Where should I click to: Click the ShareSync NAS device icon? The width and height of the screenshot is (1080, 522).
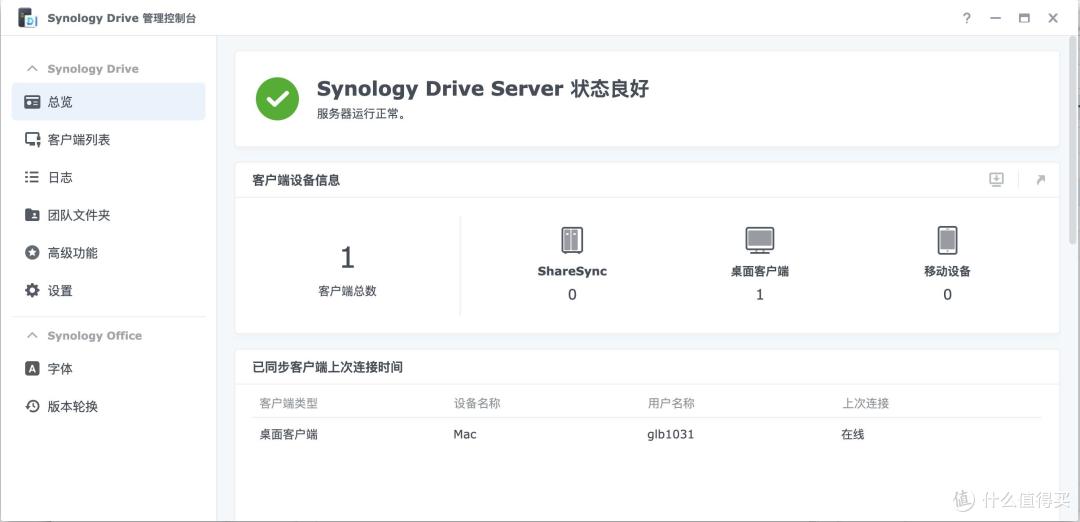[x=572, y=240]
